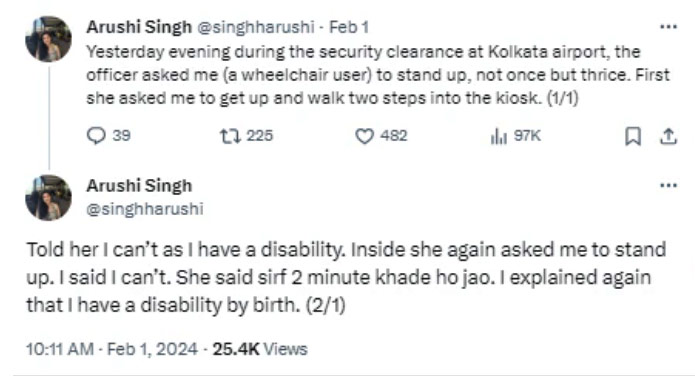Open the 25.4K Views count

(260, 349)
